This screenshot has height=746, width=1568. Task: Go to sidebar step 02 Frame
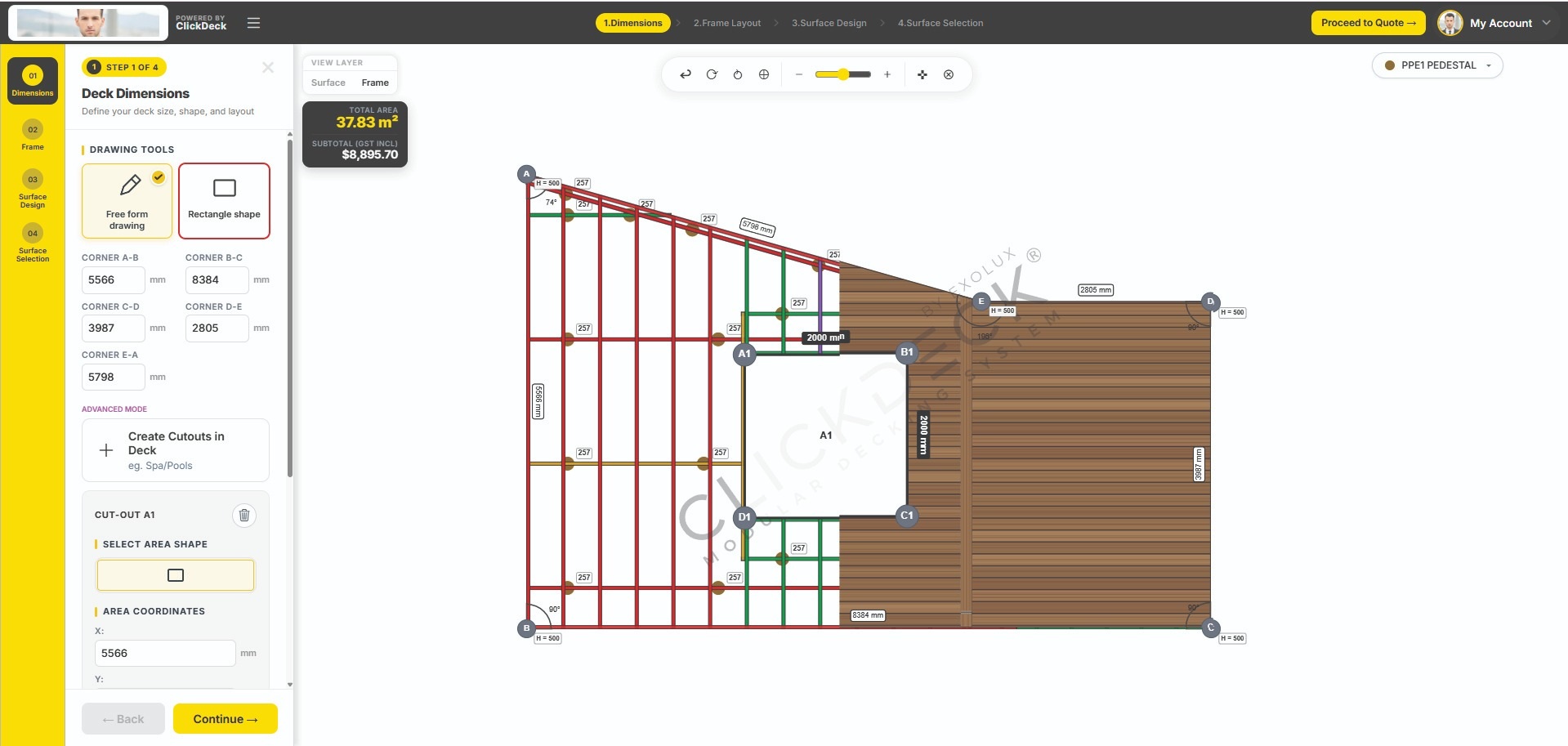(33, 136)
